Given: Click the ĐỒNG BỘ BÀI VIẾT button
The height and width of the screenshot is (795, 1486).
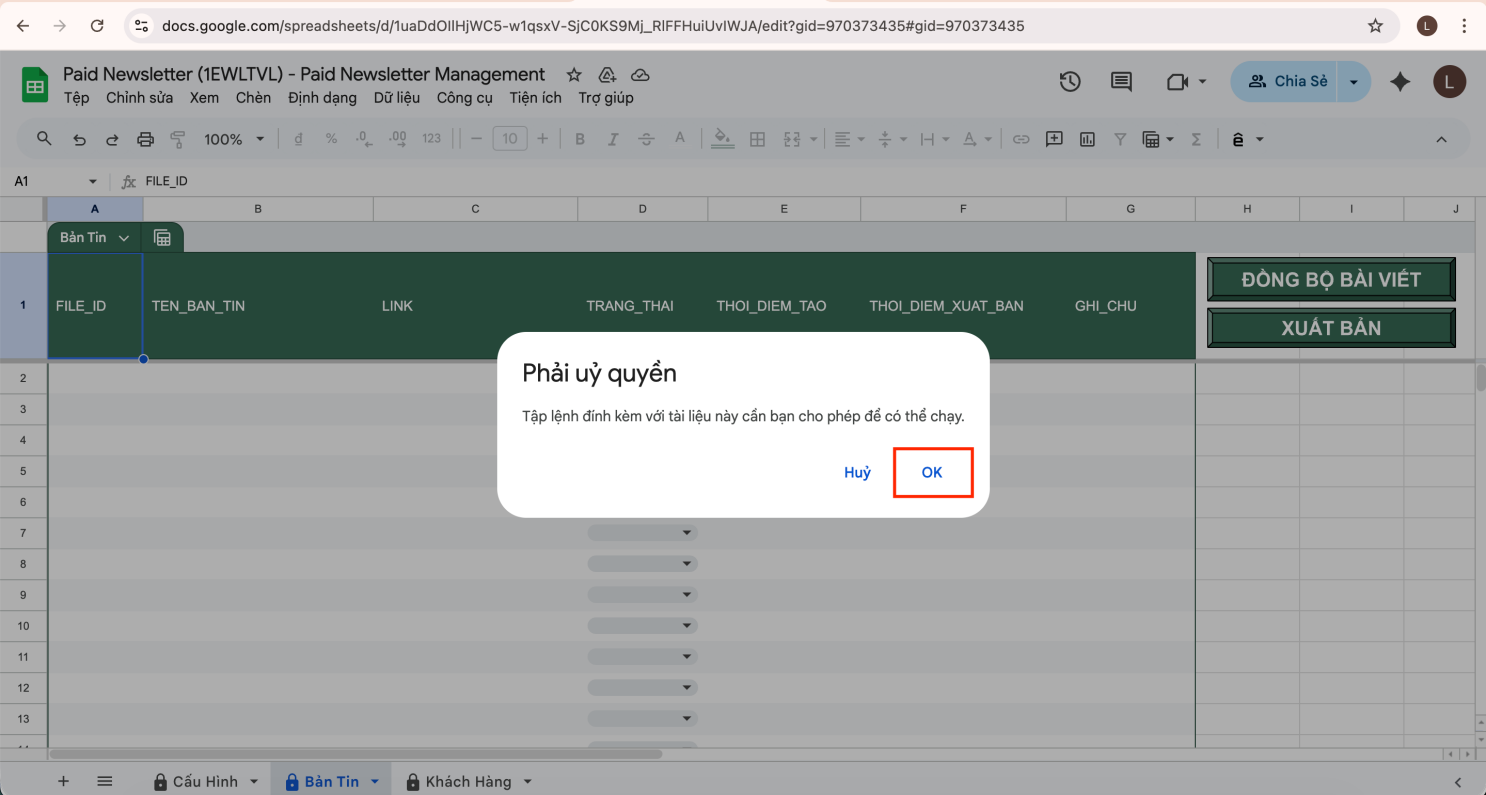Looking at the screenshot, I should point(1331,279).
